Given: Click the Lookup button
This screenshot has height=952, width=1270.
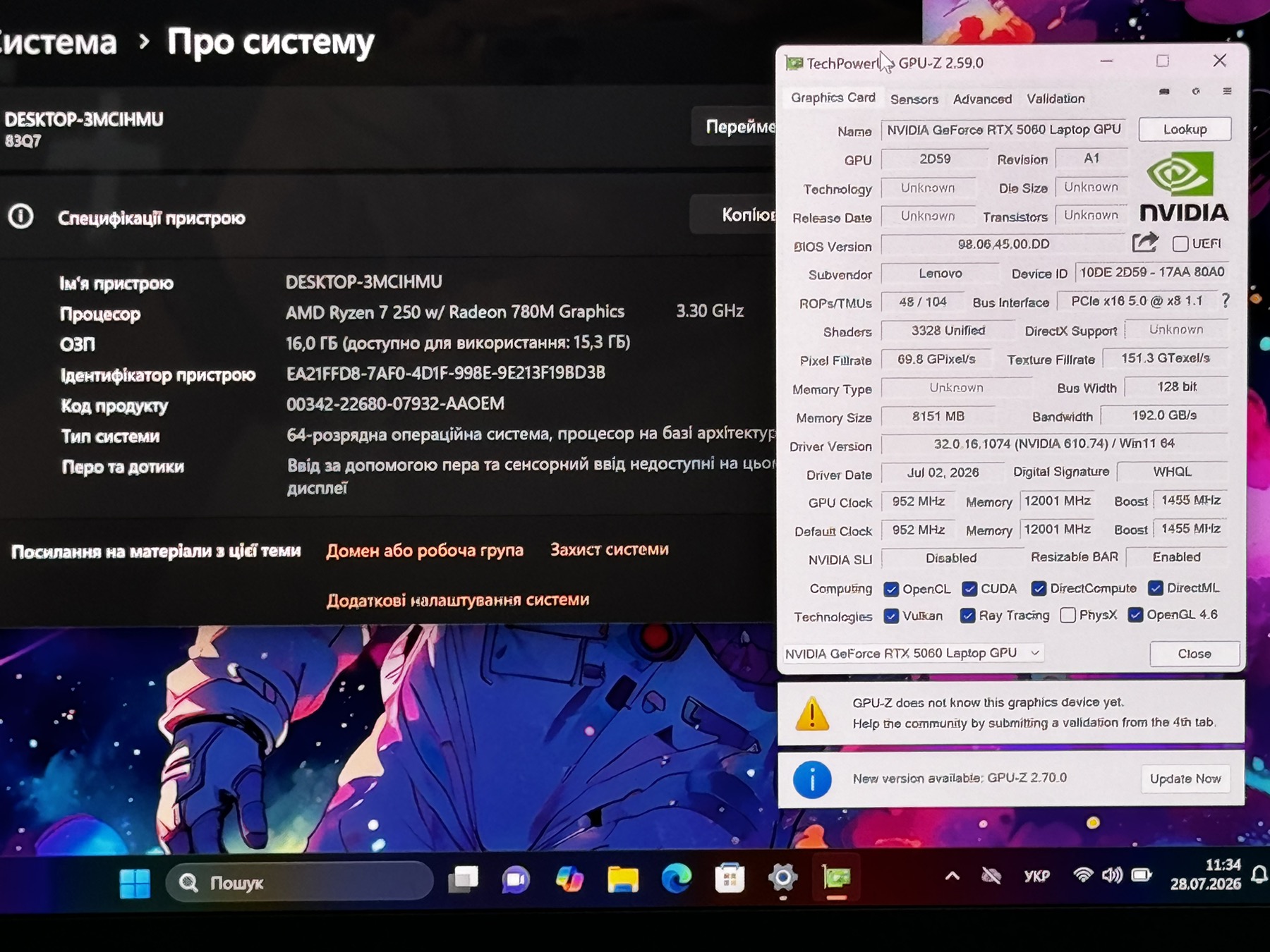Looking at the screenshot, I should point(1185,129).
